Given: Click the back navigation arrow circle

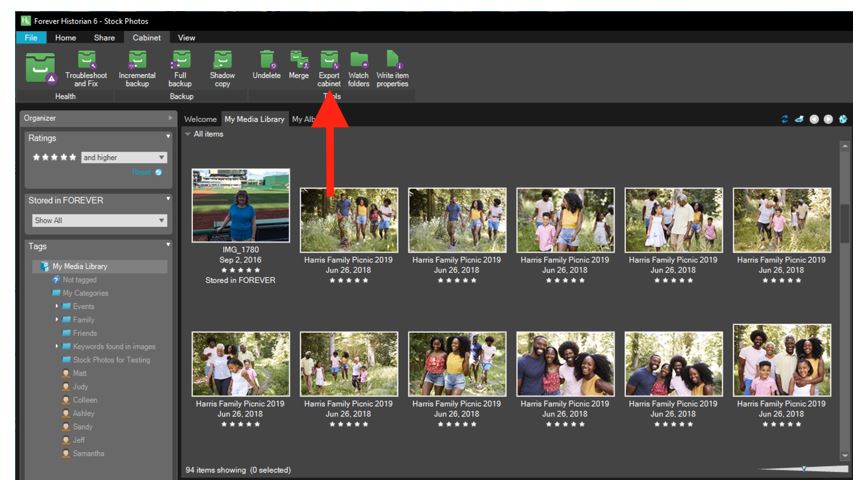Looking at the screenshot, I should click(x=814, y=119).
